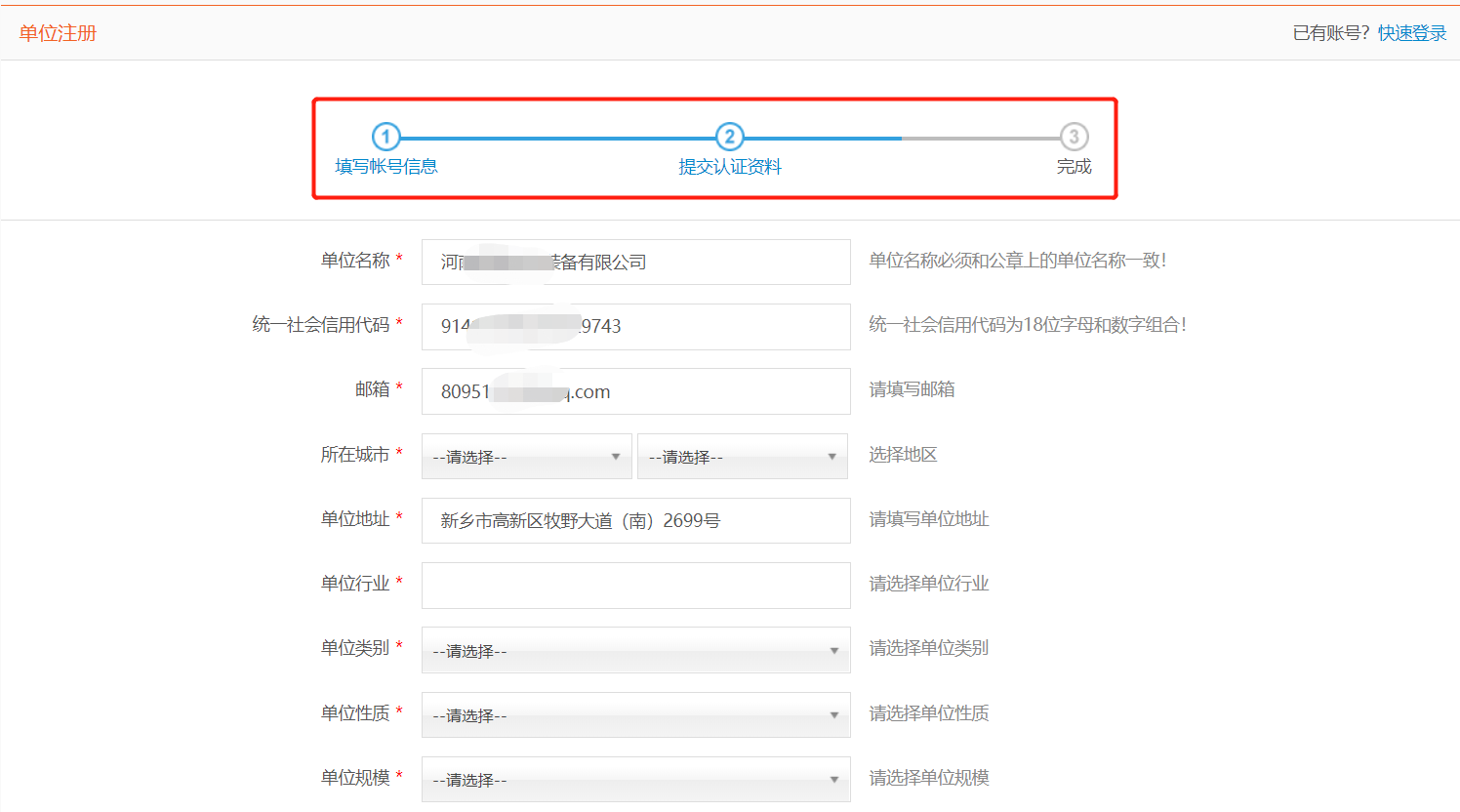Open the second 所在城市 city dropdown

click(742, 457)
